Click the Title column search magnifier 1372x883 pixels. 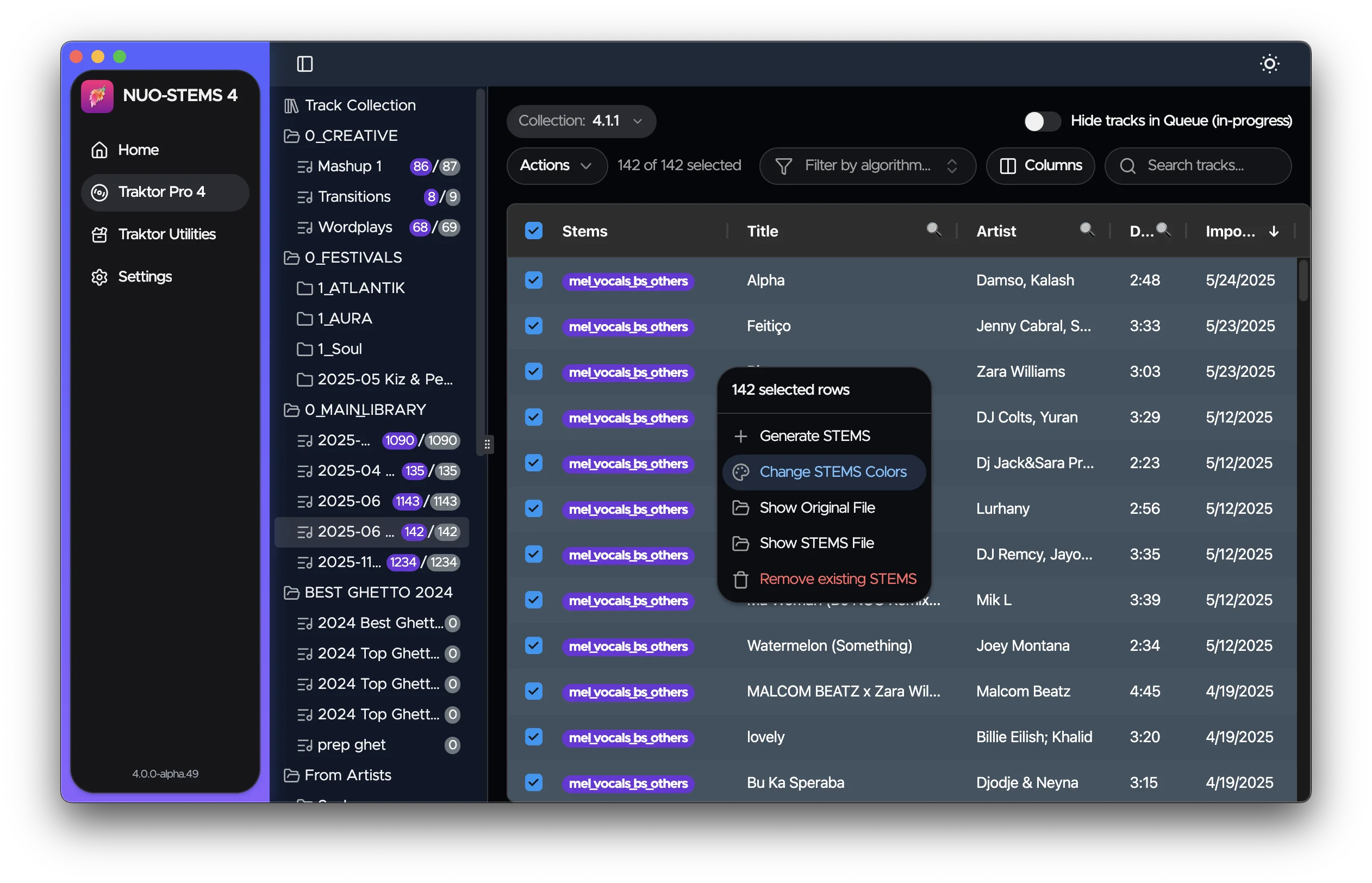click(x=933, y=230)
